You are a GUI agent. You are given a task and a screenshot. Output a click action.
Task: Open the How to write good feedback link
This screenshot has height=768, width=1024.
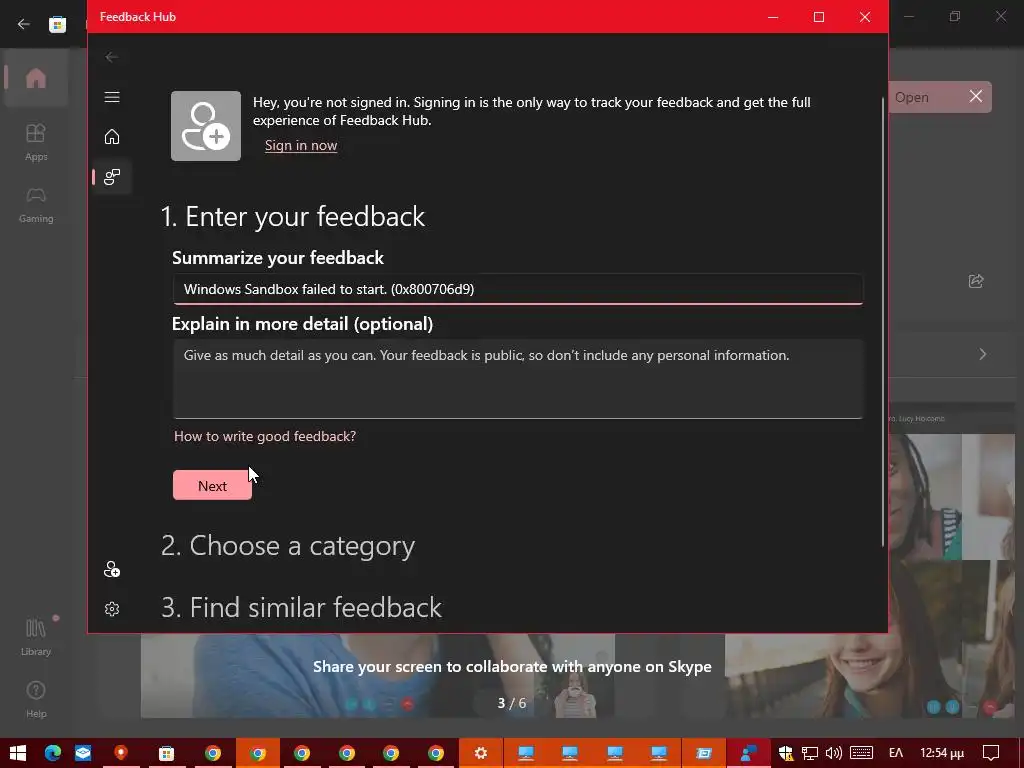point(264,436)
